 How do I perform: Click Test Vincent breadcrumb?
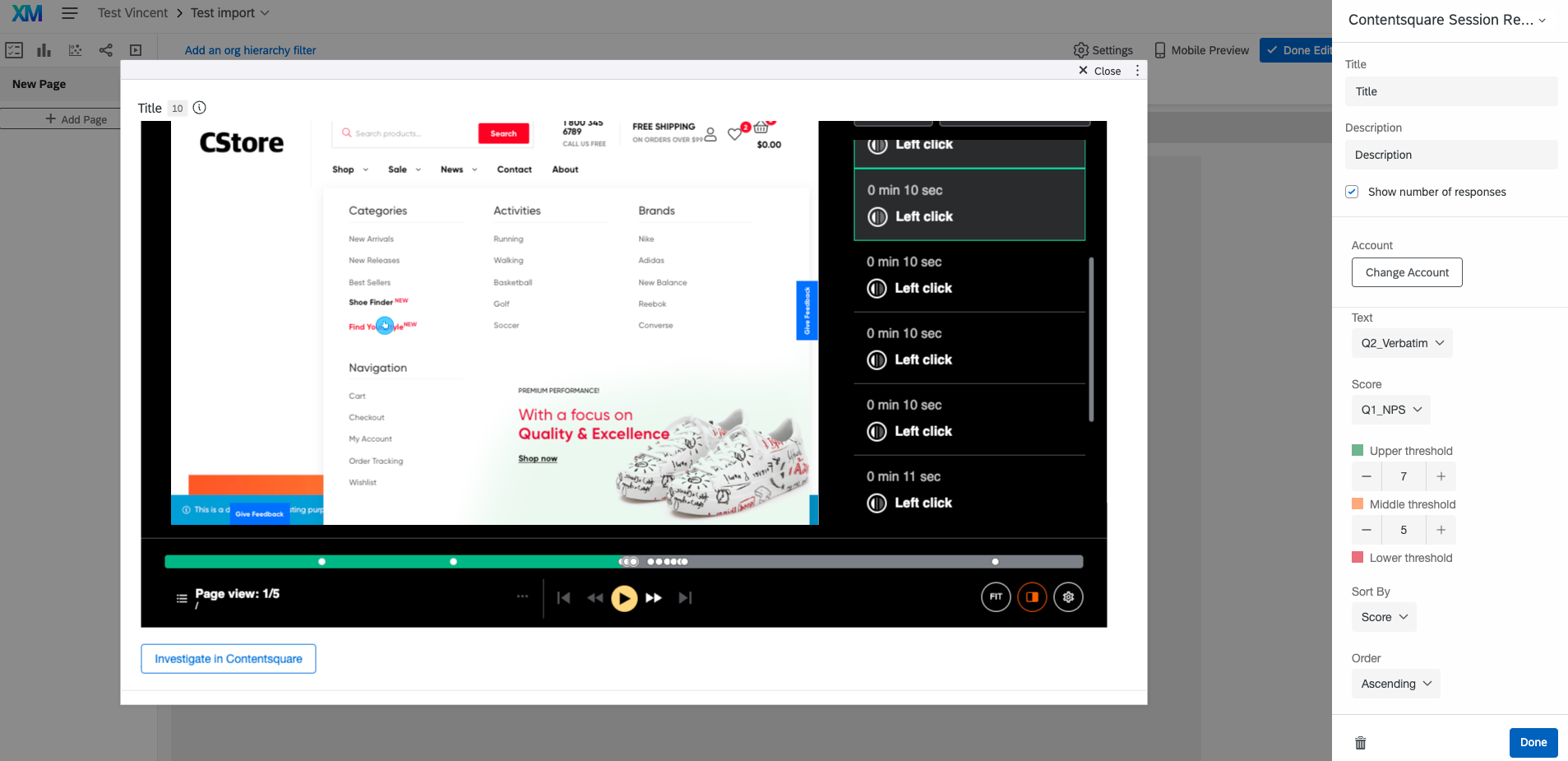point(132,13)
